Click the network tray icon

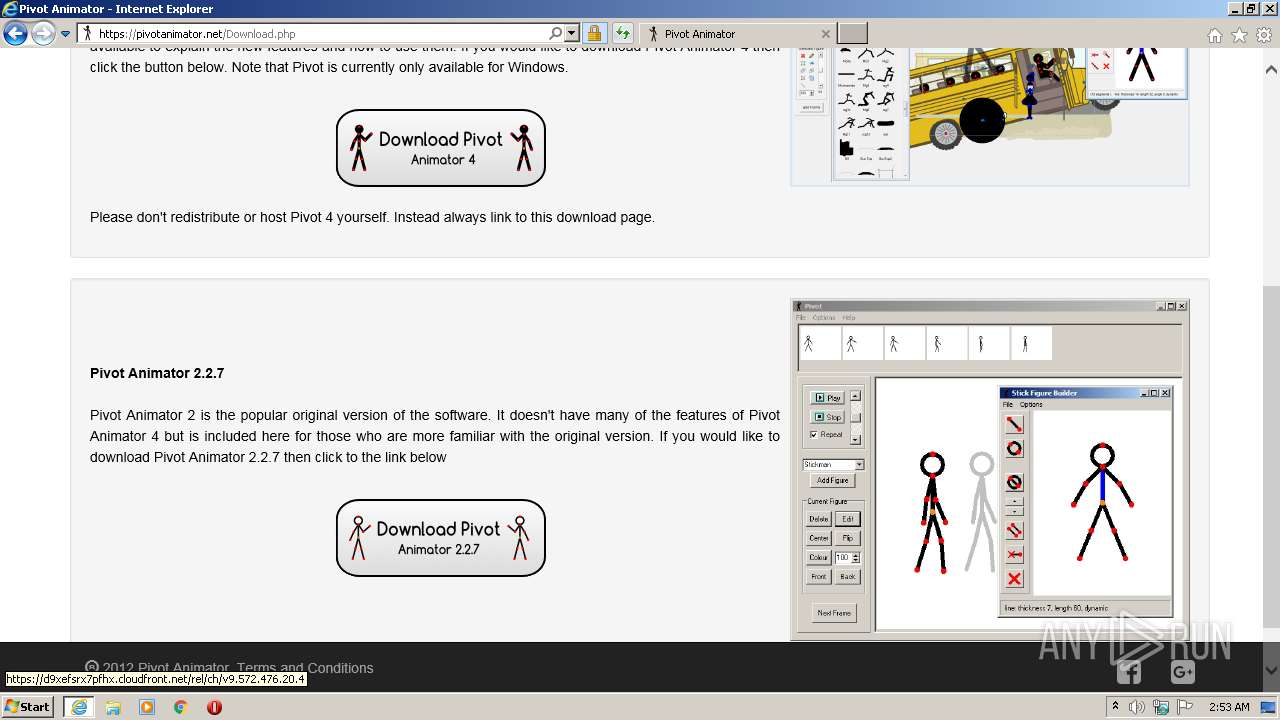tap(1161, 707)
